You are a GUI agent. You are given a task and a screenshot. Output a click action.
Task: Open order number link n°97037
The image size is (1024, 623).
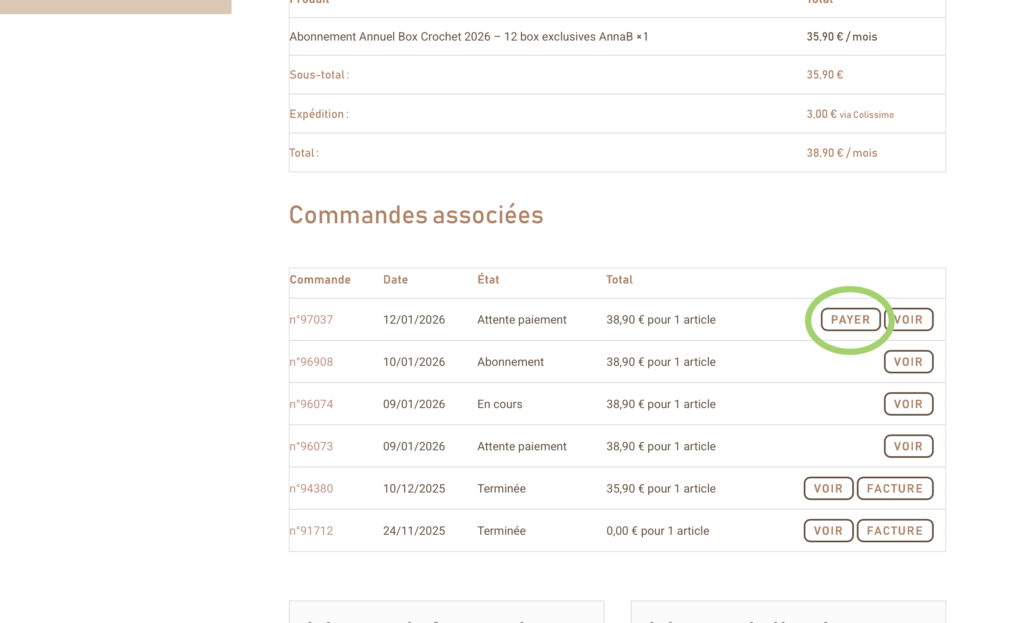(311, 320)
